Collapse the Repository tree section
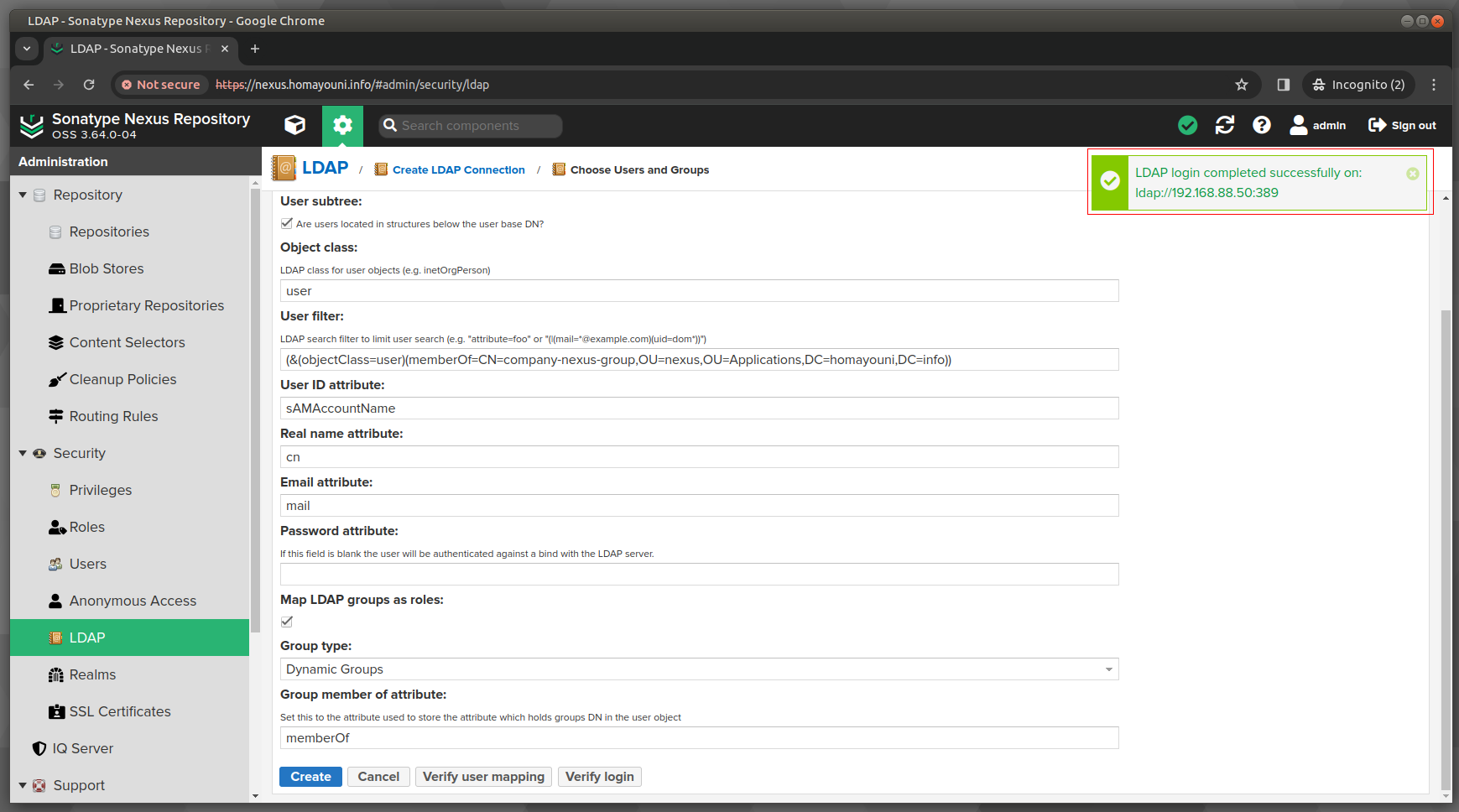 (23, 195)
